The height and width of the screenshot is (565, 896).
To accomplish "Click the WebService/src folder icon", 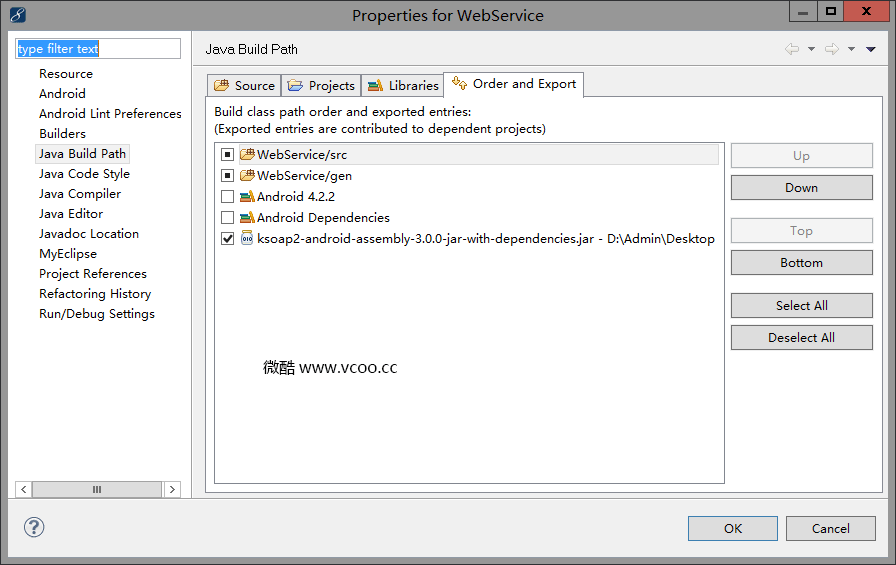I will 247,155.
